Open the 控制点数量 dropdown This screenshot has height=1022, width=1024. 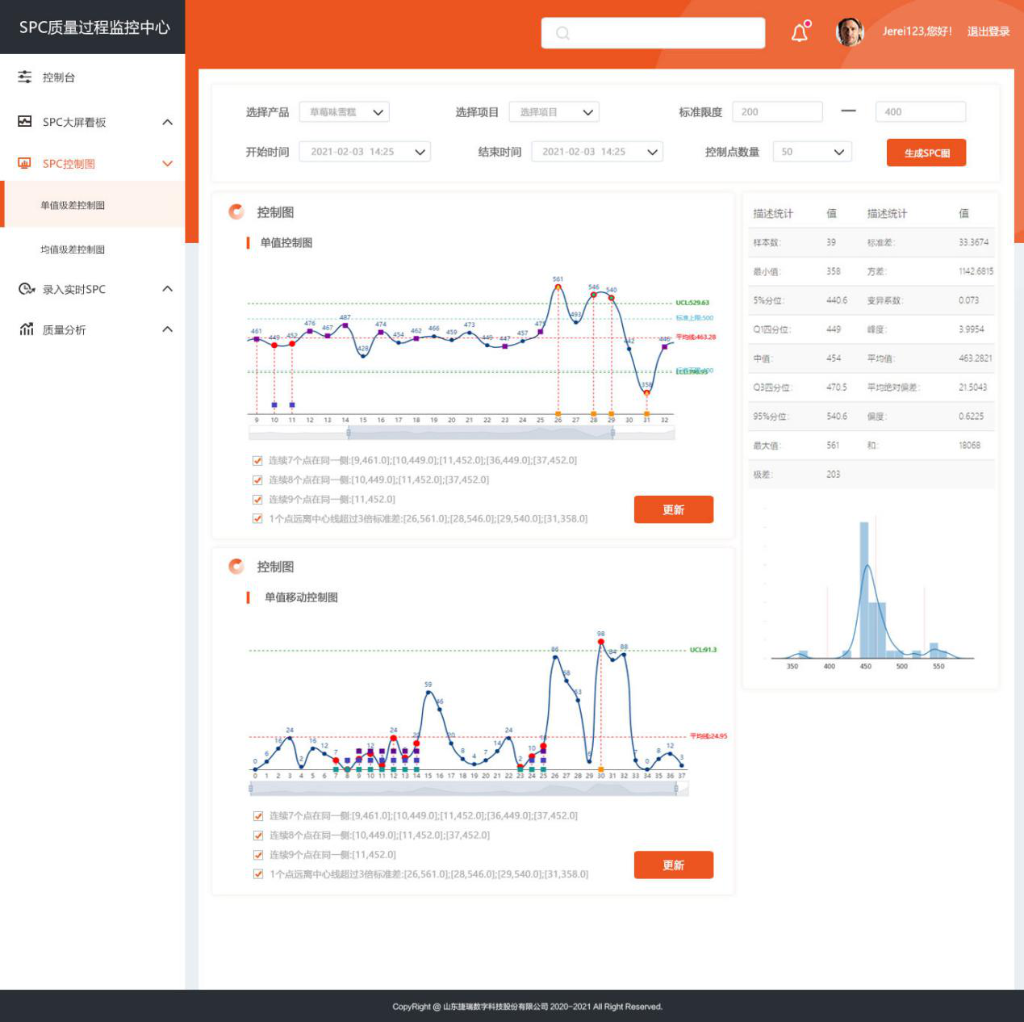click(x=811, y=152)
